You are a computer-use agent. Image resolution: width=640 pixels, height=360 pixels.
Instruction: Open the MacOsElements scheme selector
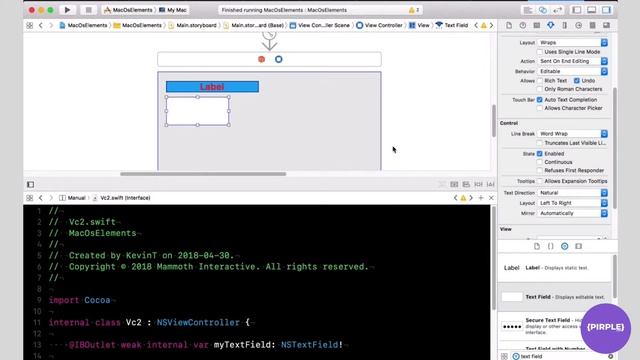[128, 10]
